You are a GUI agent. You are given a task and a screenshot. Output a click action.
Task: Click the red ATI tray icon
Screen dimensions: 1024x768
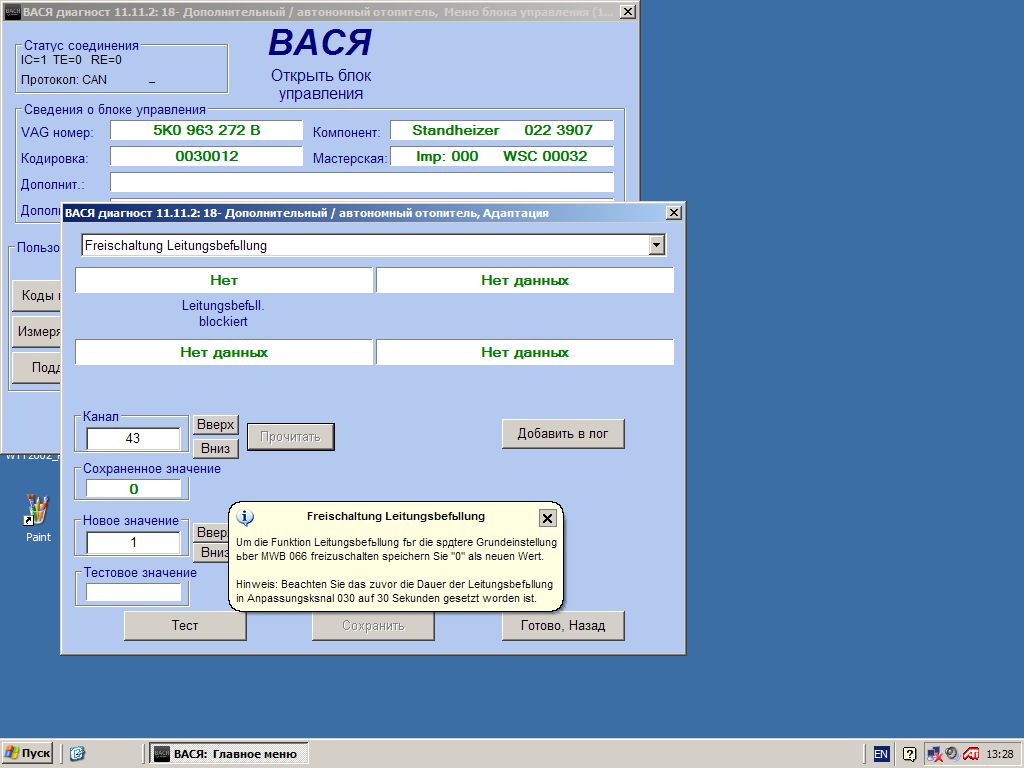pyautogui.click(x=971, y=754)
